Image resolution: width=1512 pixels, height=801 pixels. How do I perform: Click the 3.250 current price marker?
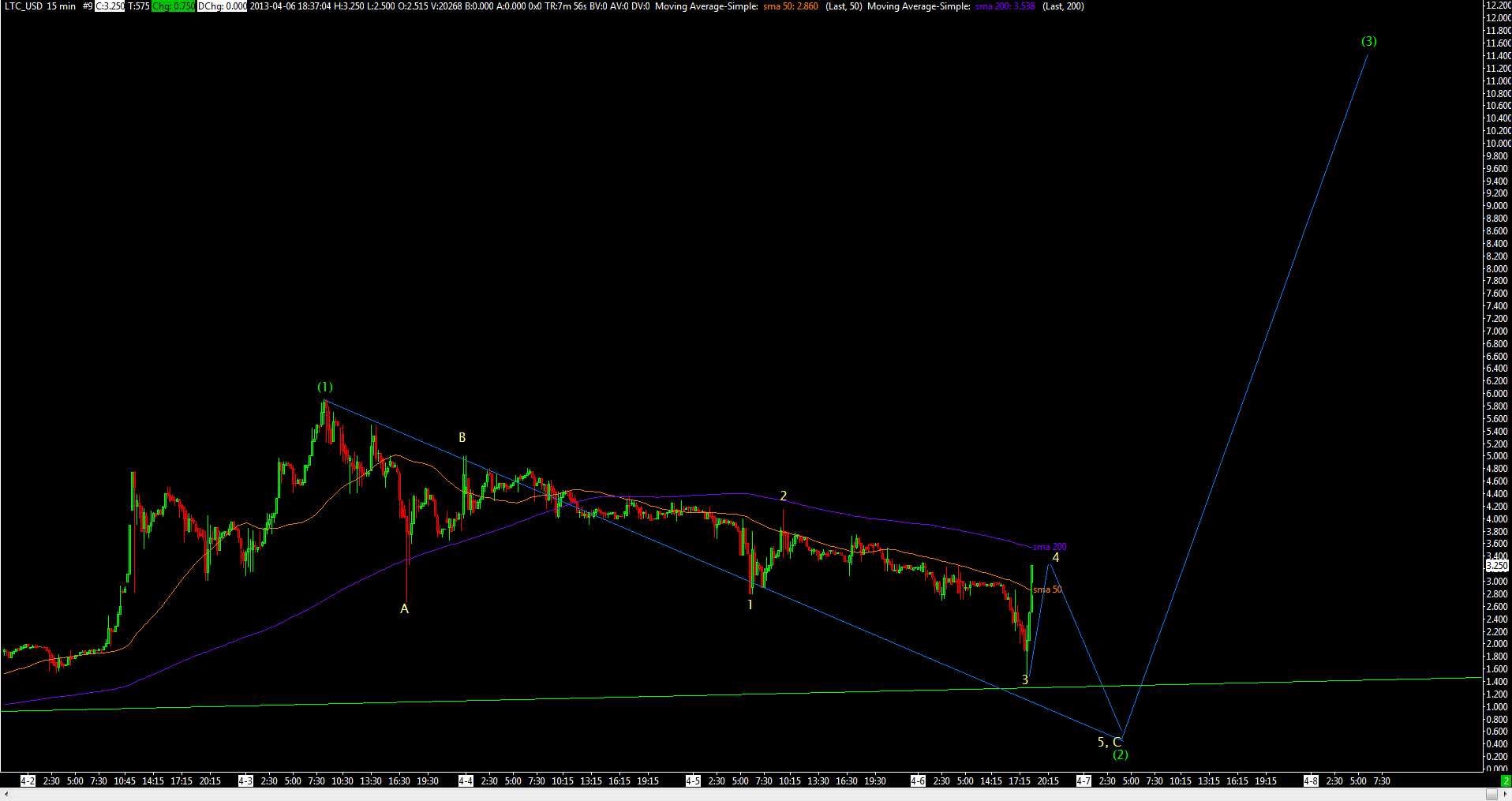[x=1496, y=566]
